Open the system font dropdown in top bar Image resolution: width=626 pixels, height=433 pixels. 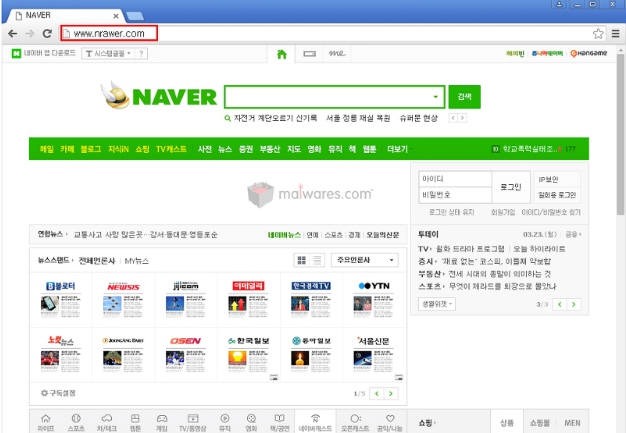point(109,53)
